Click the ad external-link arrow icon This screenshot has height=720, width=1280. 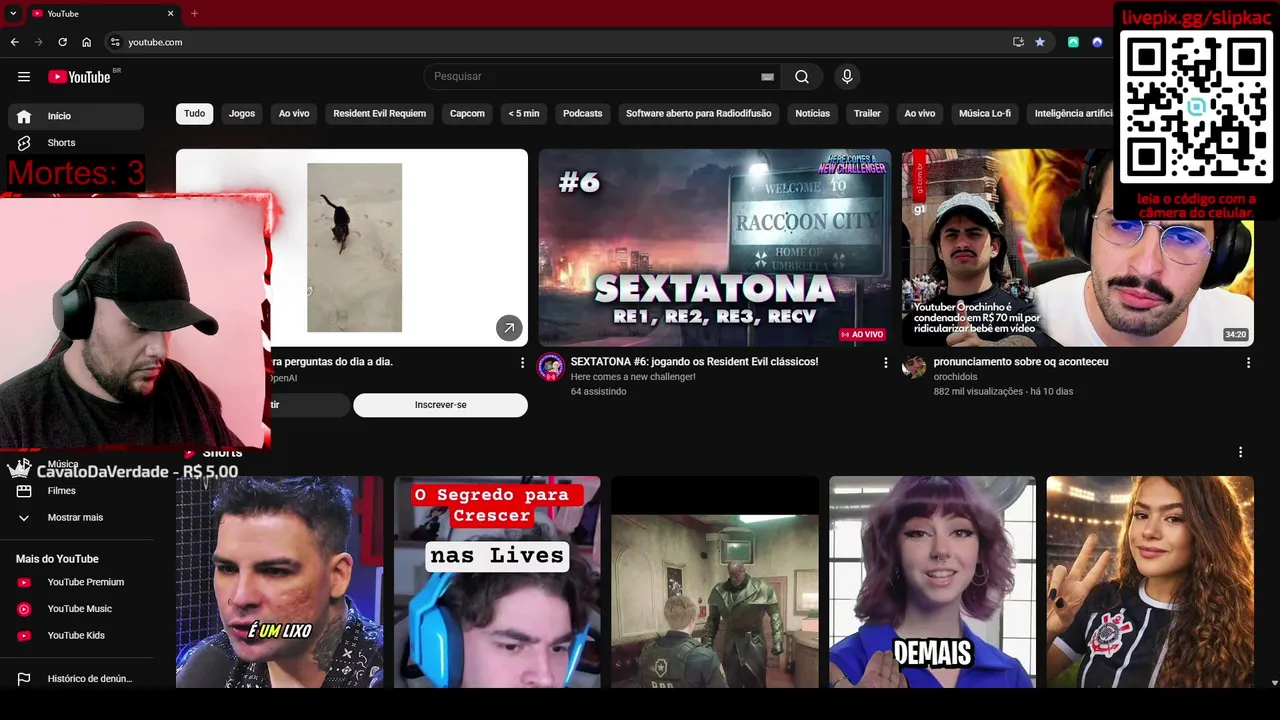click(x=509, y=327)
